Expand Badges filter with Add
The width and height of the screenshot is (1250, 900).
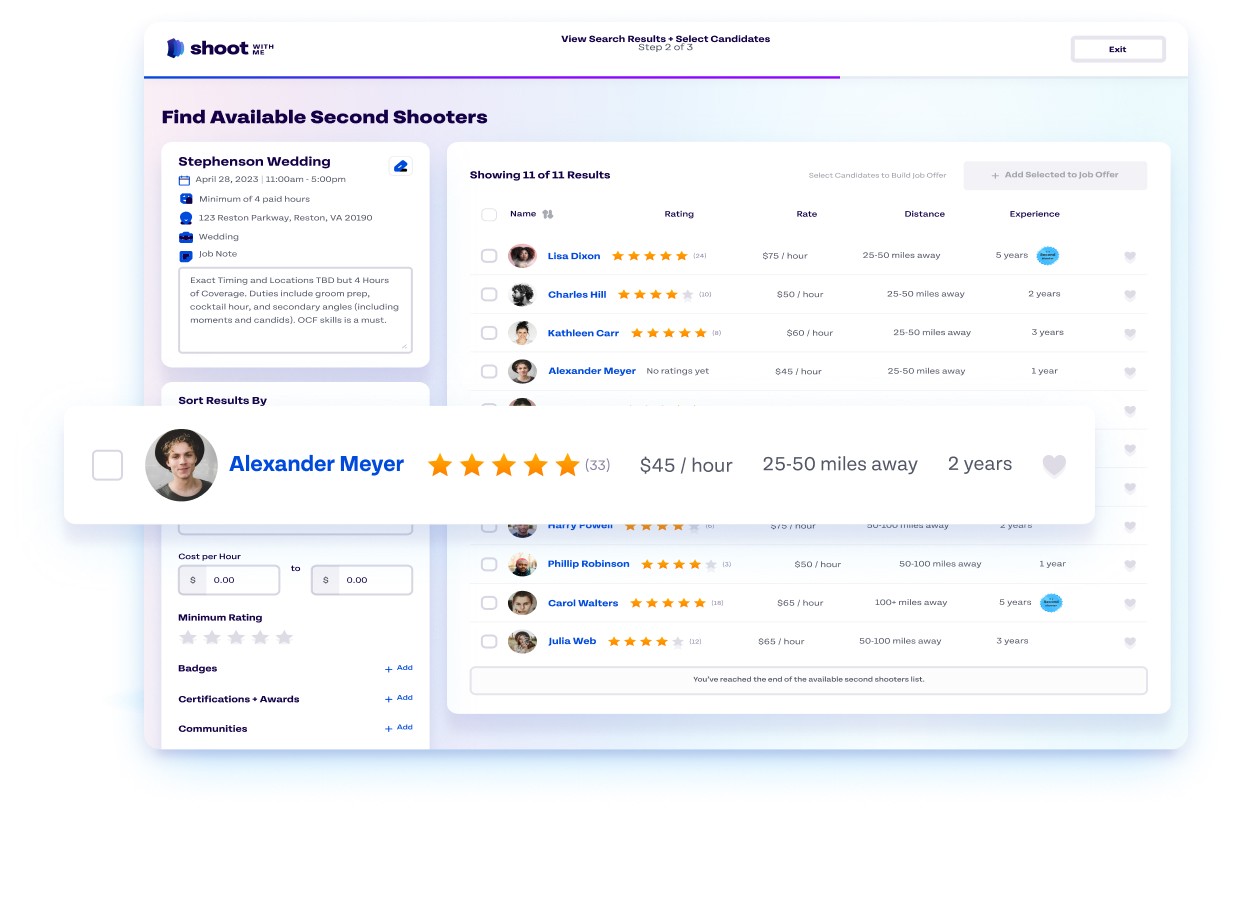click(398, 668)
